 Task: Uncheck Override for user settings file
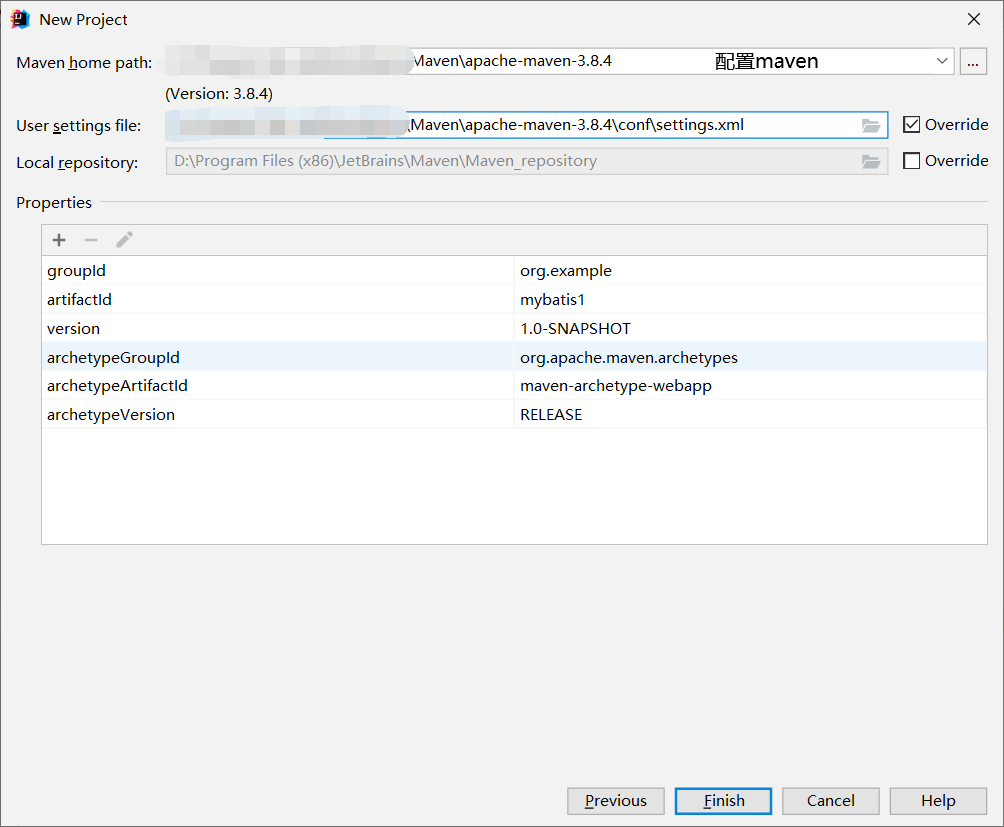[x=909, y=124]
